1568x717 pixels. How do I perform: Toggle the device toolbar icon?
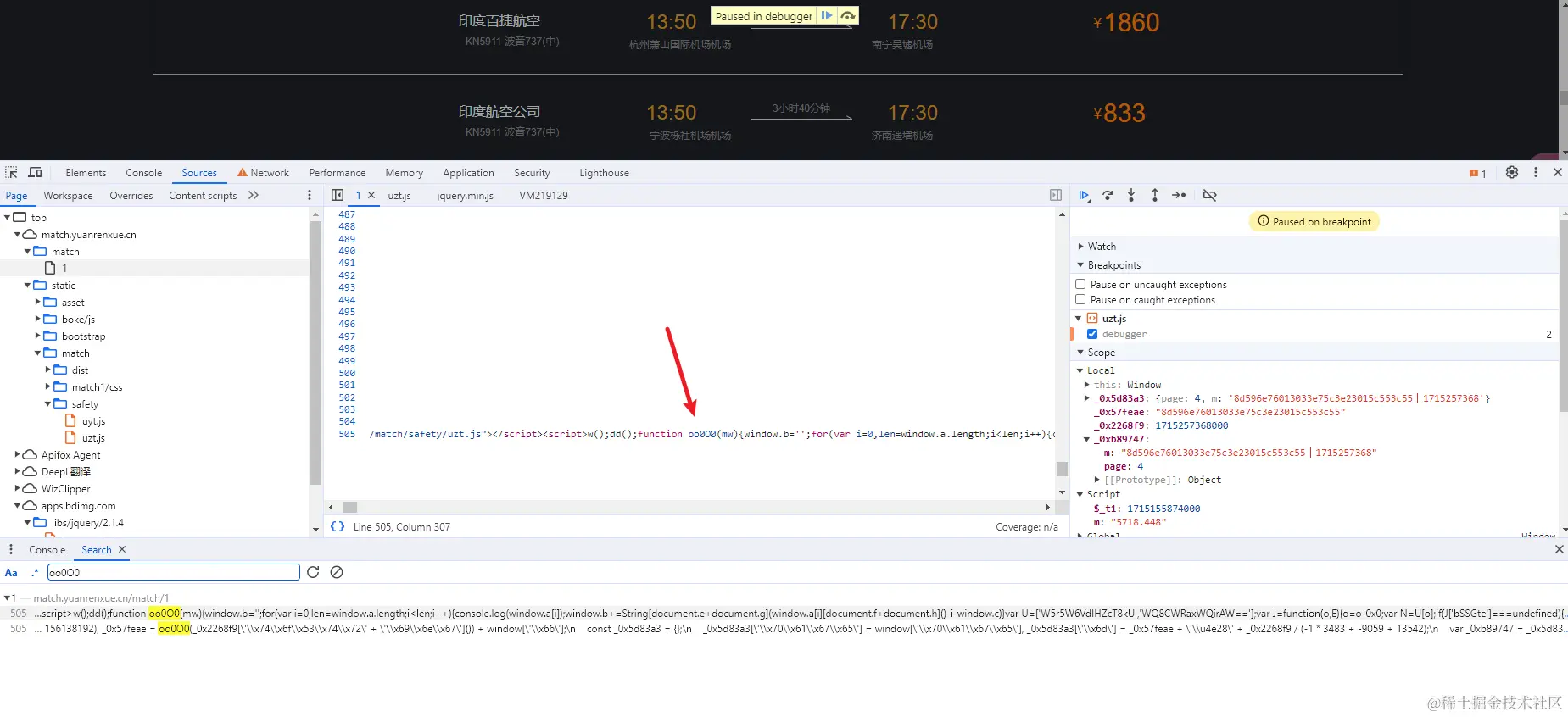coord(35,172)
